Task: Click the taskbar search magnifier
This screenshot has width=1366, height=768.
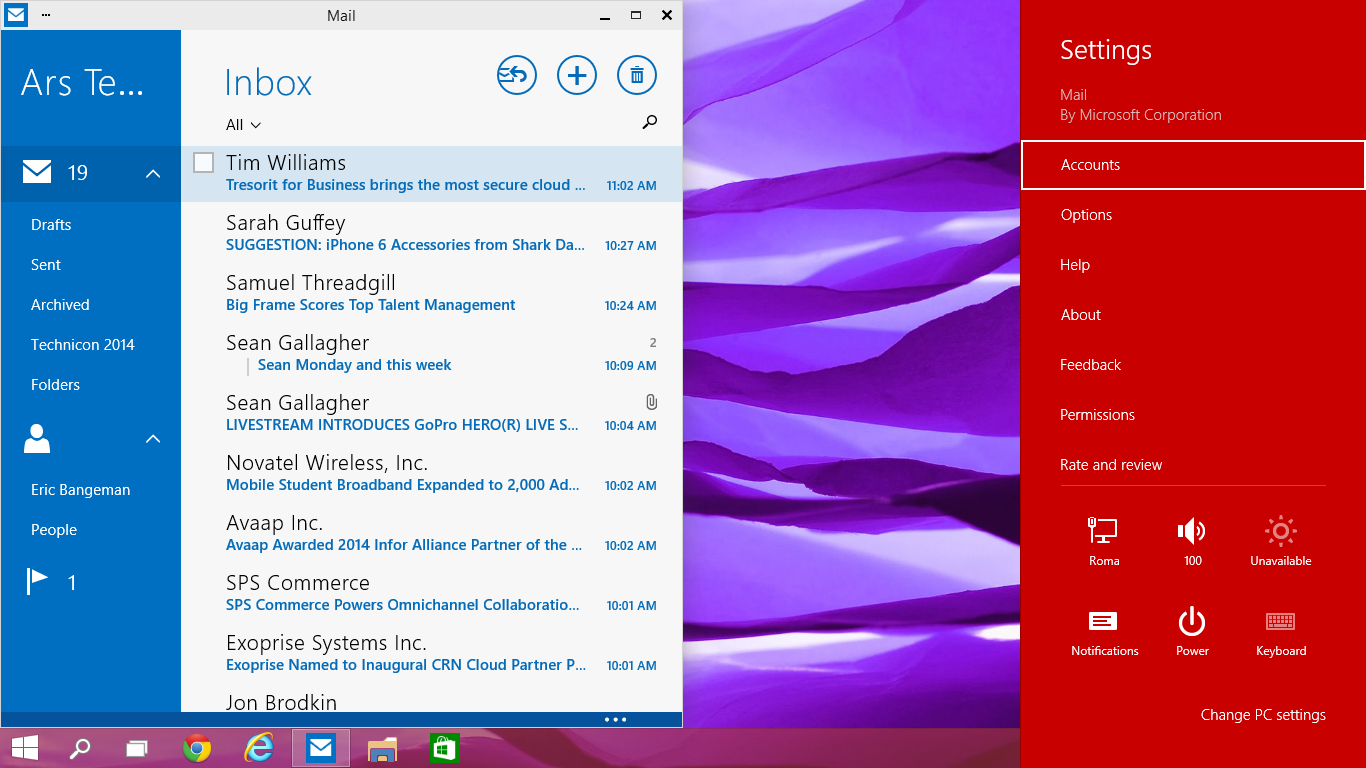Action: click(79, 748)
